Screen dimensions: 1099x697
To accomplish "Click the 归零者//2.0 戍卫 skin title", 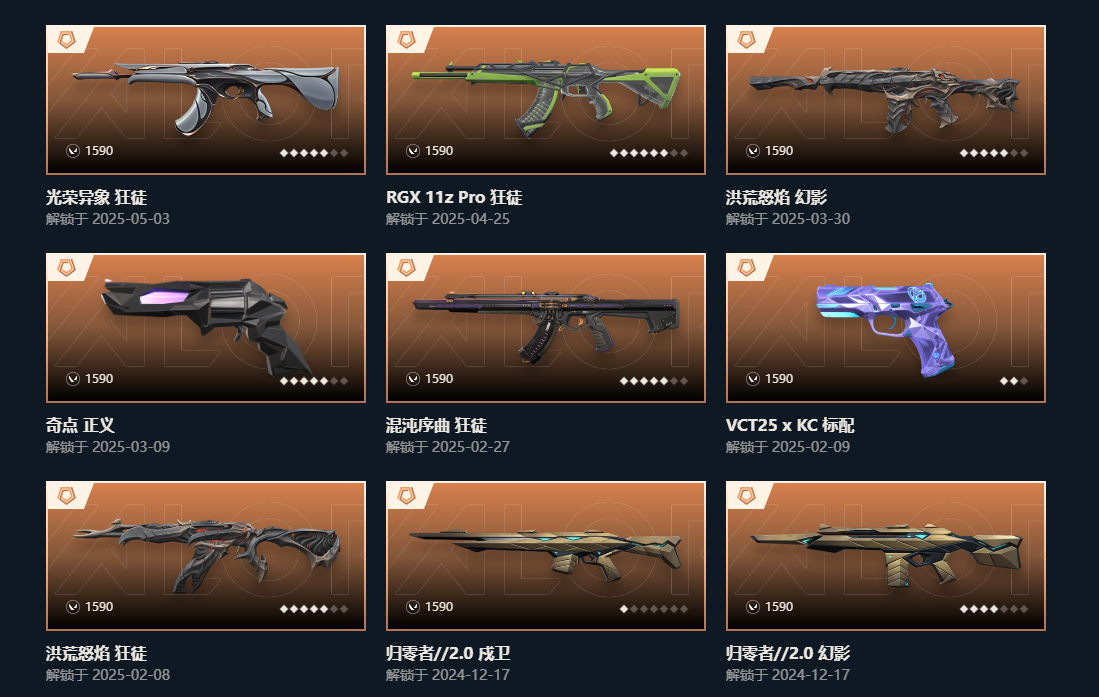I will click(448, 654).
